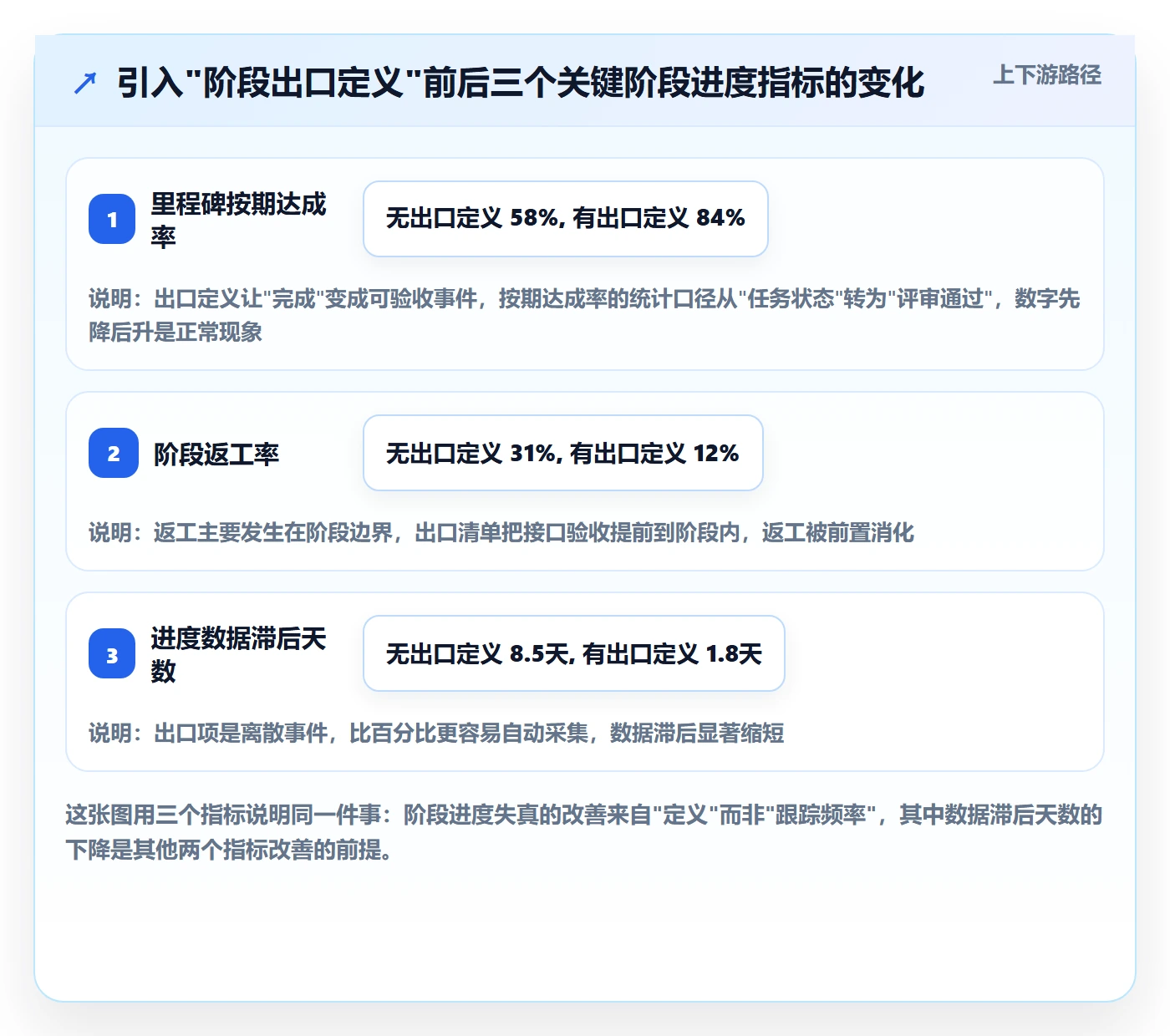Click the value box 无出口定义 8.5天, 有出口定义 1.8天
The width and height of the screenshot is (1170, 1036).
[574, 653]
